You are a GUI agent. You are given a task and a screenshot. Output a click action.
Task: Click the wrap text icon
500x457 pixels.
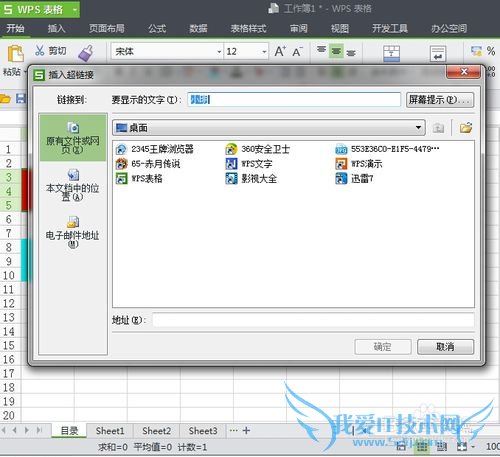[x=438, y=53]
